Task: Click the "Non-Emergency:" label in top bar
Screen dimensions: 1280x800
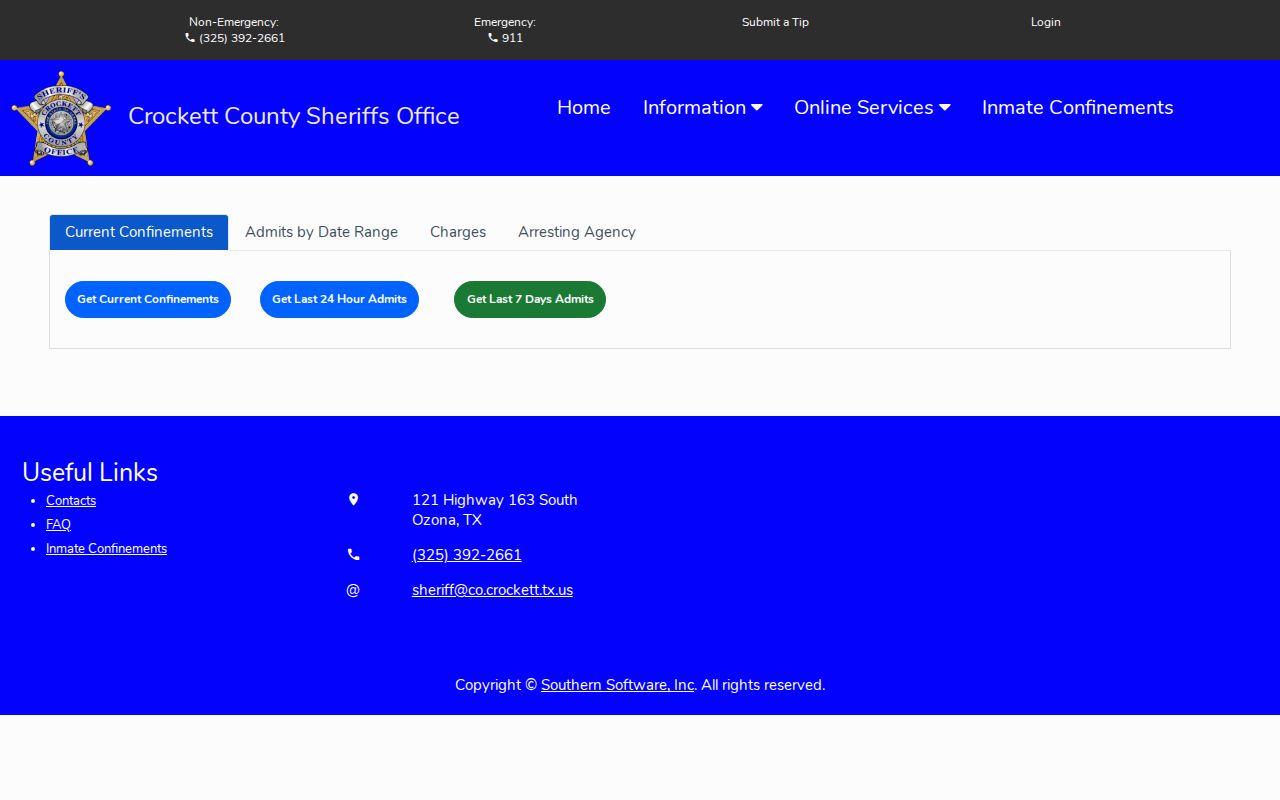Action: coord(234,22)
